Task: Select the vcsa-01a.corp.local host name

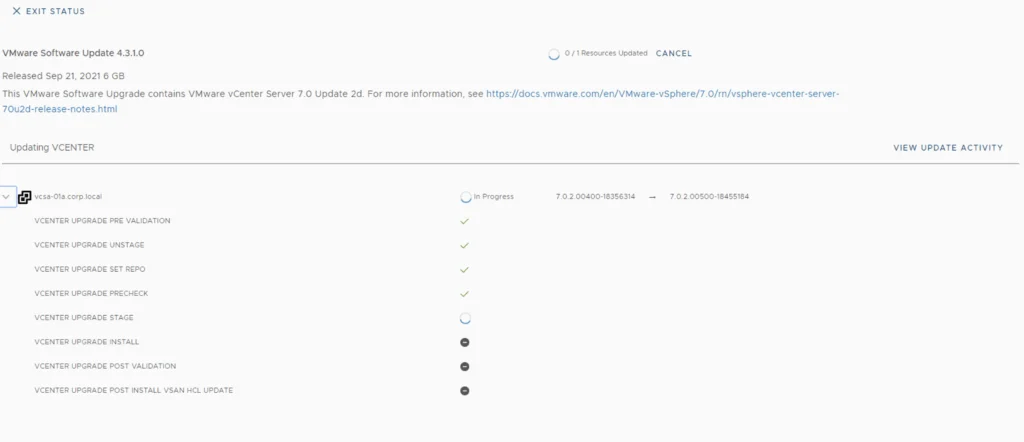Action: pyautogui.click(x=68, y=196)
